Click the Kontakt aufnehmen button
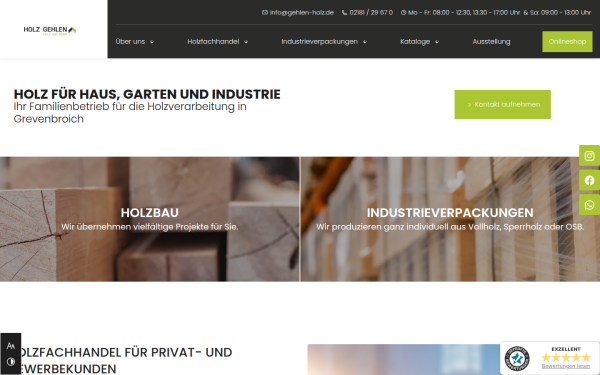The height and width of the screenshot is (375, 600). pos(502,104)
